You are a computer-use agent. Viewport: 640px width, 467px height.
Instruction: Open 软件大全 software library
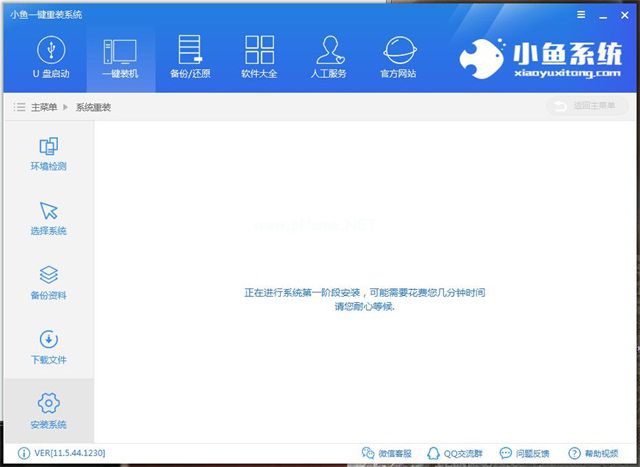coord(259,57)
